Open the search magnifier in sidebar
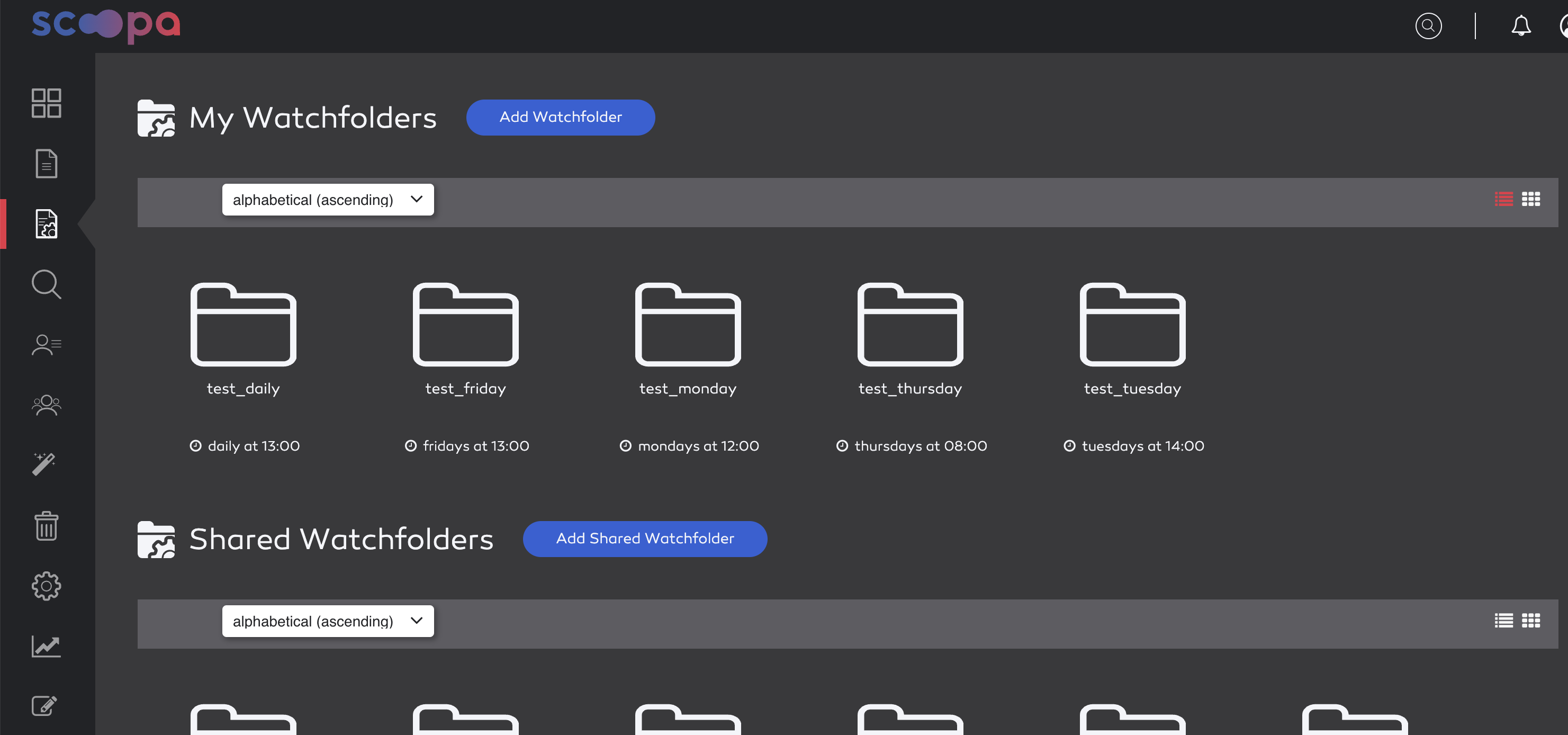 click(46, 284)
